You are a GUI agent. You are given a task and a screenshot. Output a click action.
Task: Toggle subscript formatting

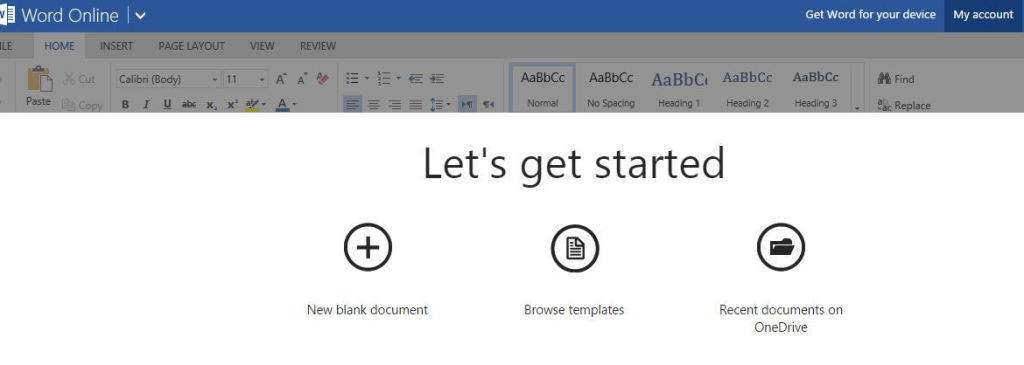(x=211, y=104)
